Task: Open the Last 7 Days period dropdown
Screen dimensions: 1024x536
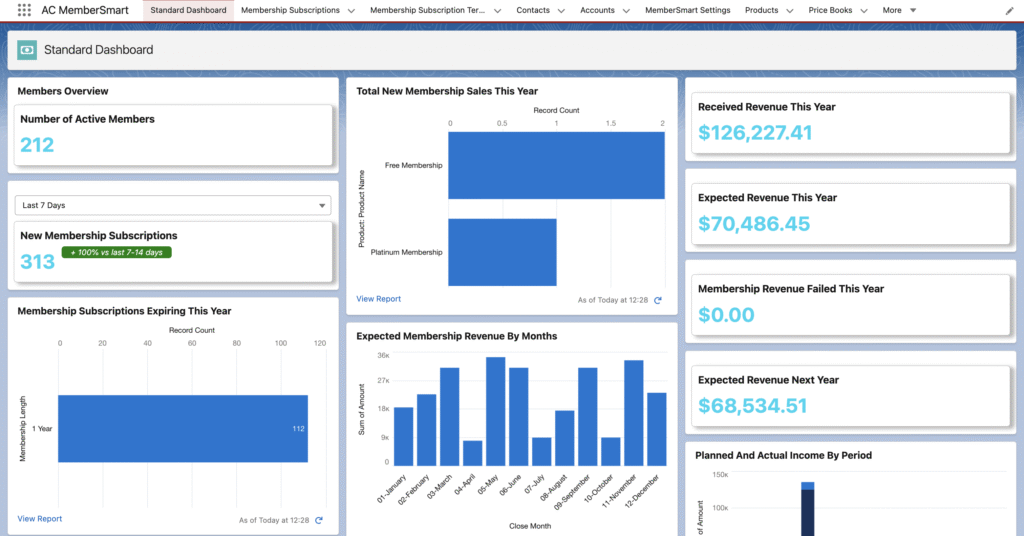Action: 173,205
